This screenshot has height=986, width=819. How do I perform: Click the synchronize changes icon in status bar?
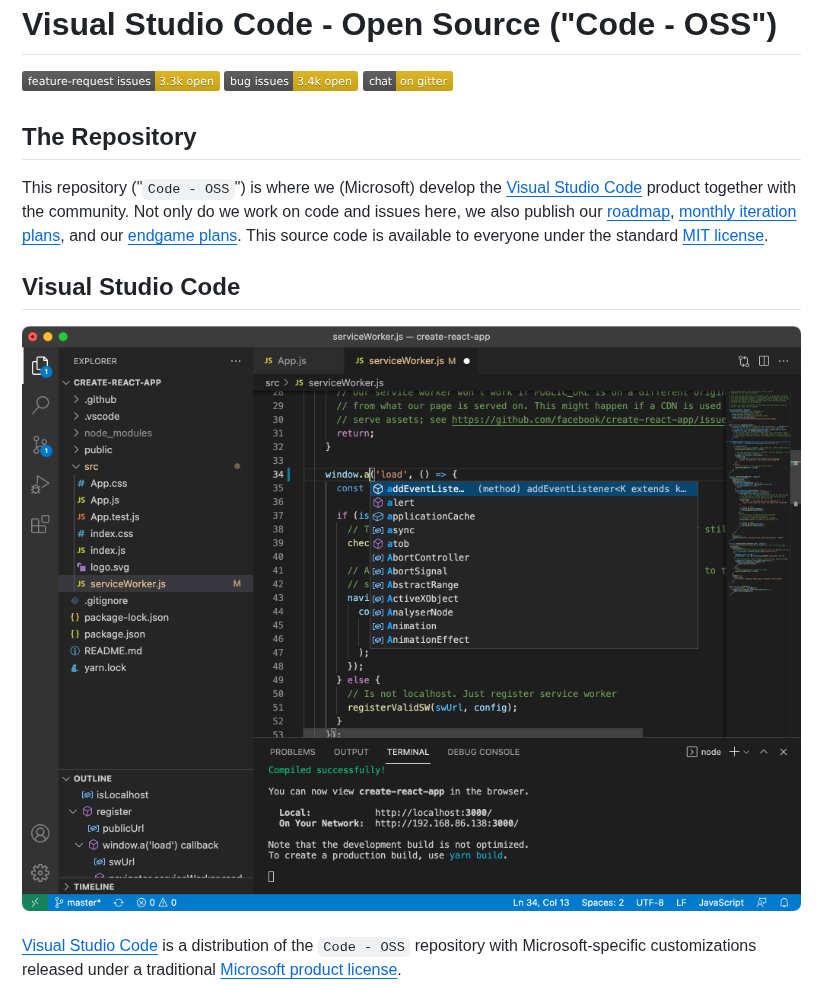(x=118, y=902)
